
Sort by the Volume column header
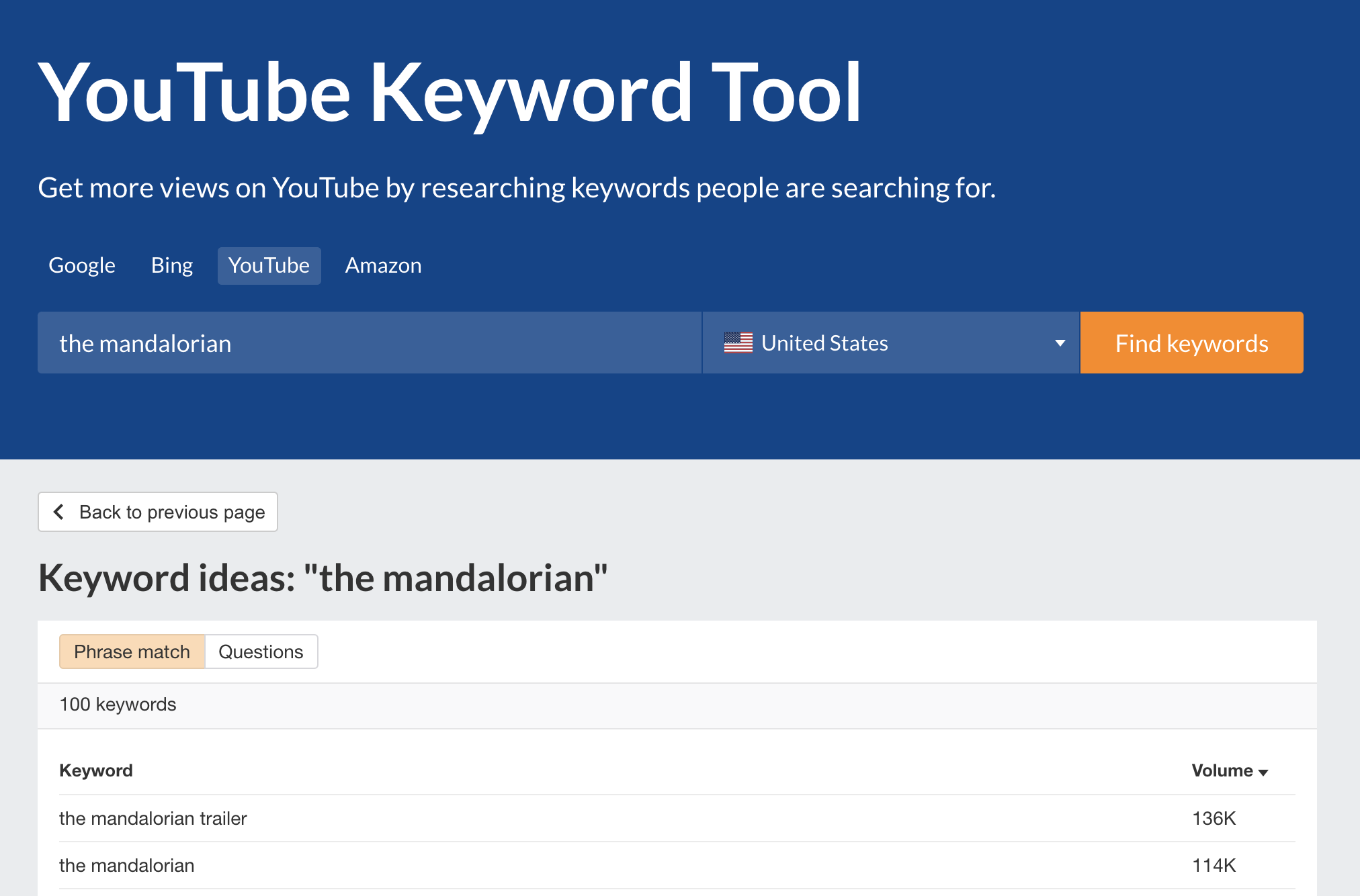(x=1229, y=770)
